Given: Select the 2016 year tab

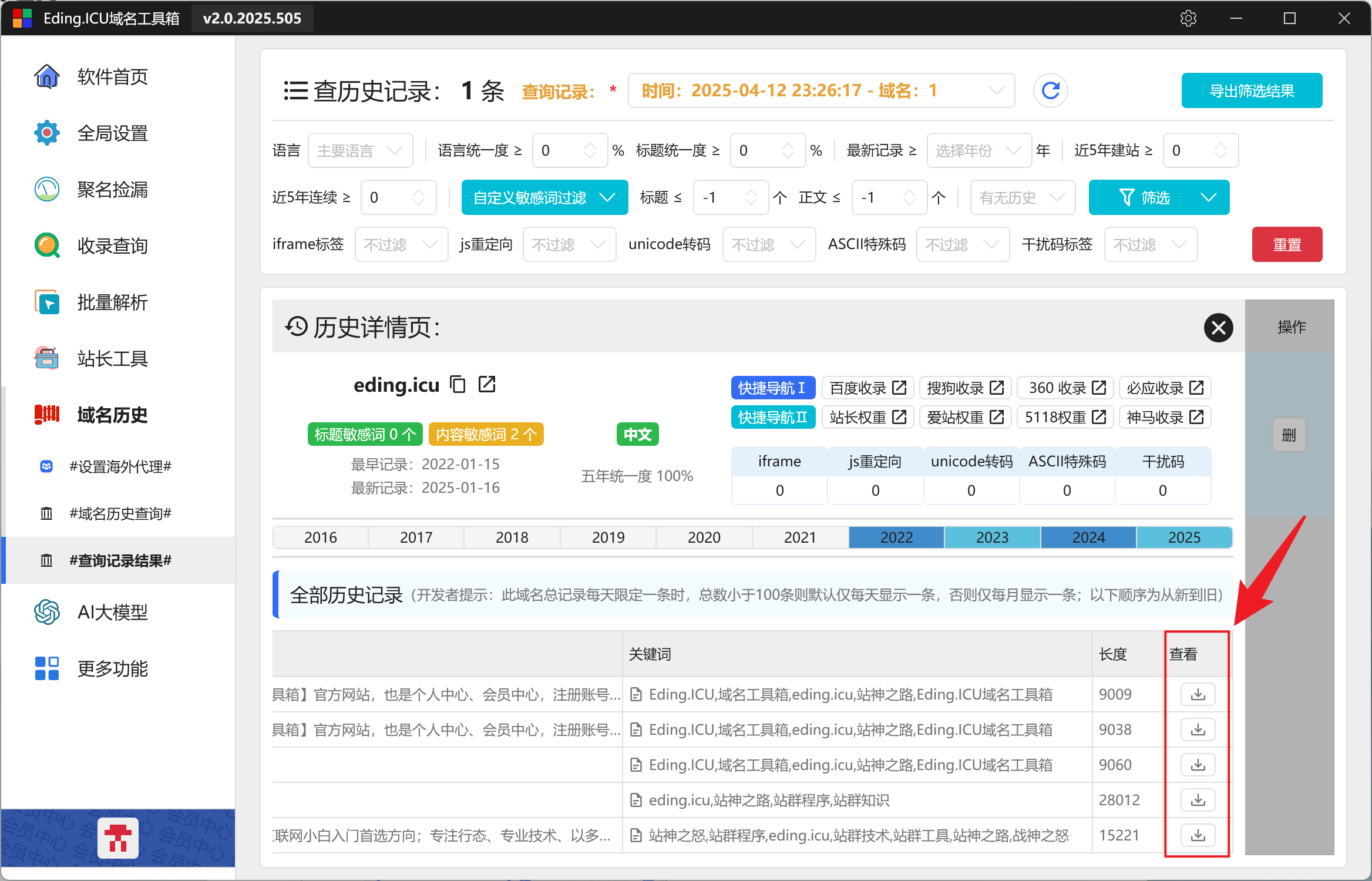Looking at the screenshot, I should click(321, 537).
